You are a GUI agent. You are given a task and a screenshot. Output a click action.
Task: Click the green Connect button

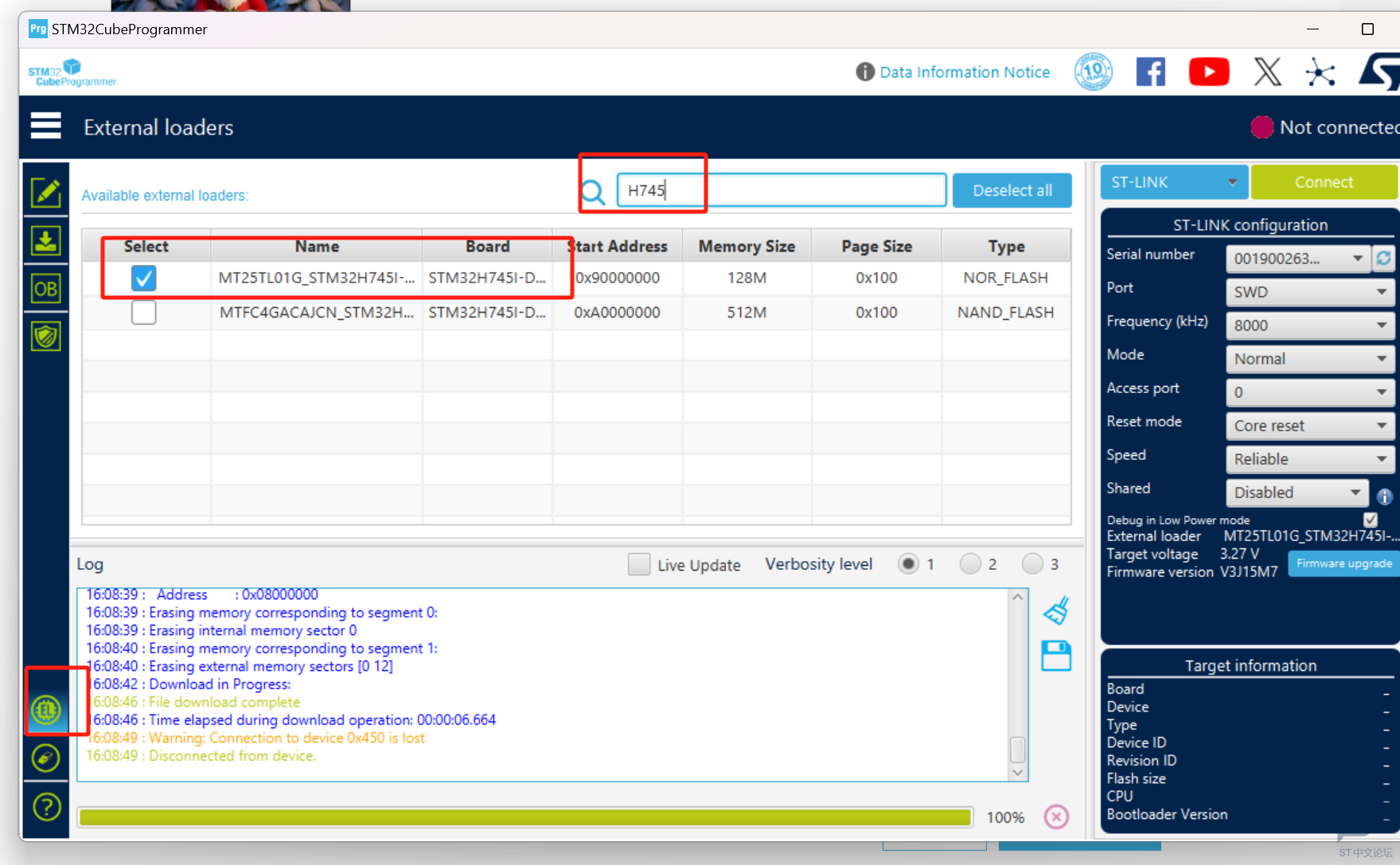click(1324, 182)
